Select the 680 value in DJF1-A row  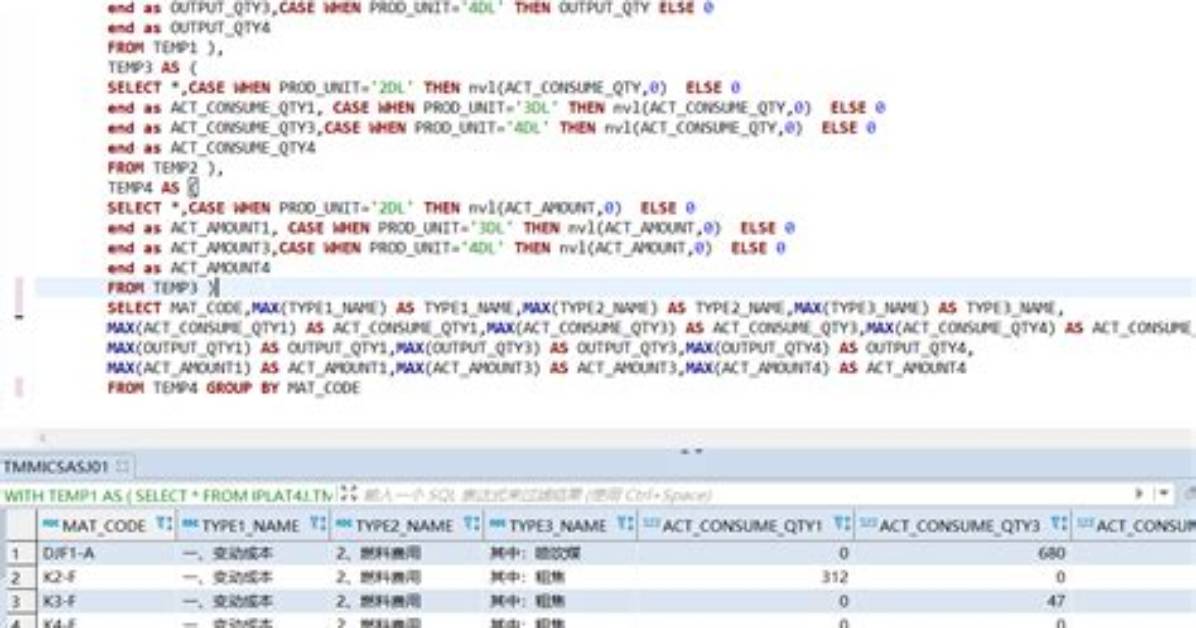tap(963, 552)
